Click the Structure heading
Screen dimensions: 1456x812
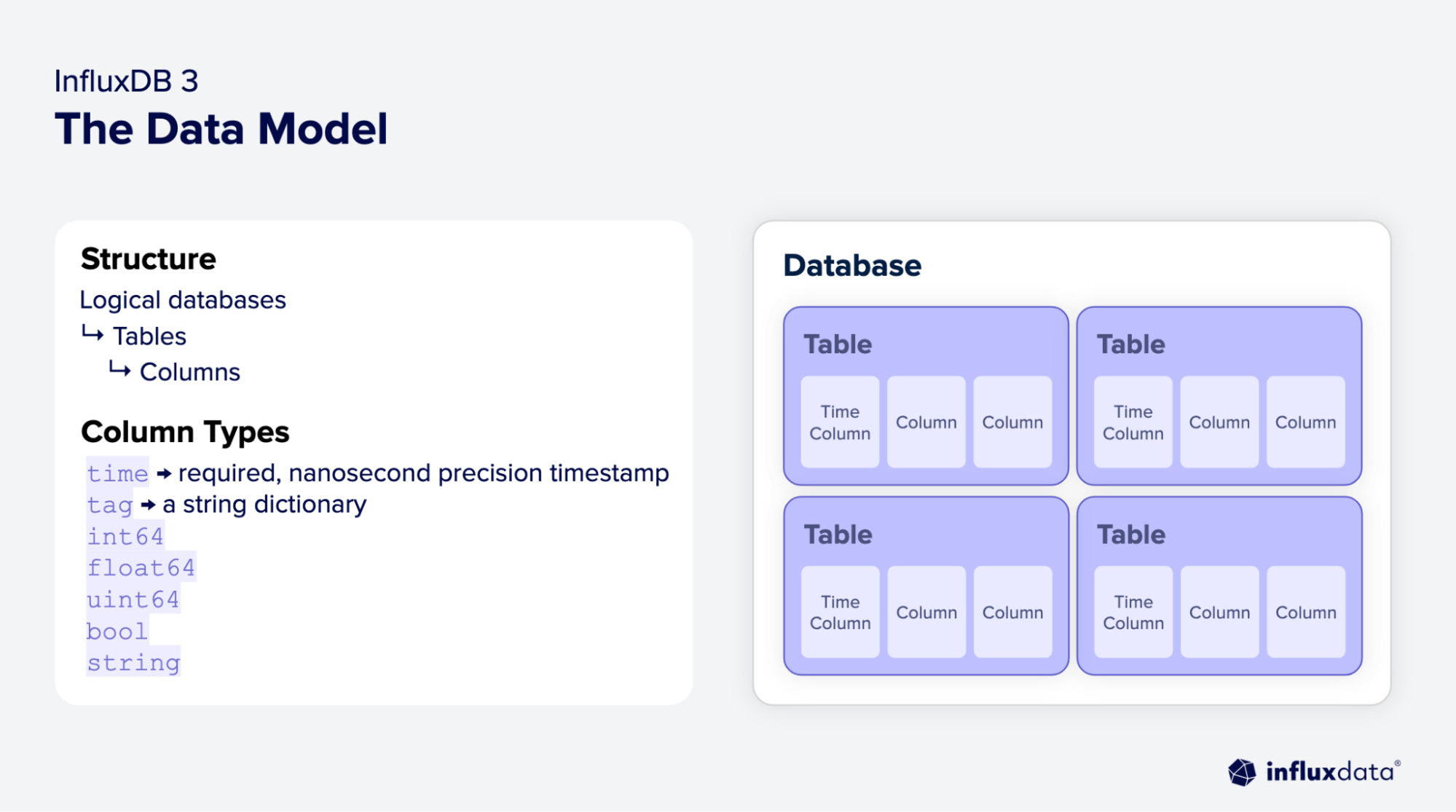click(x=149, y=259)
